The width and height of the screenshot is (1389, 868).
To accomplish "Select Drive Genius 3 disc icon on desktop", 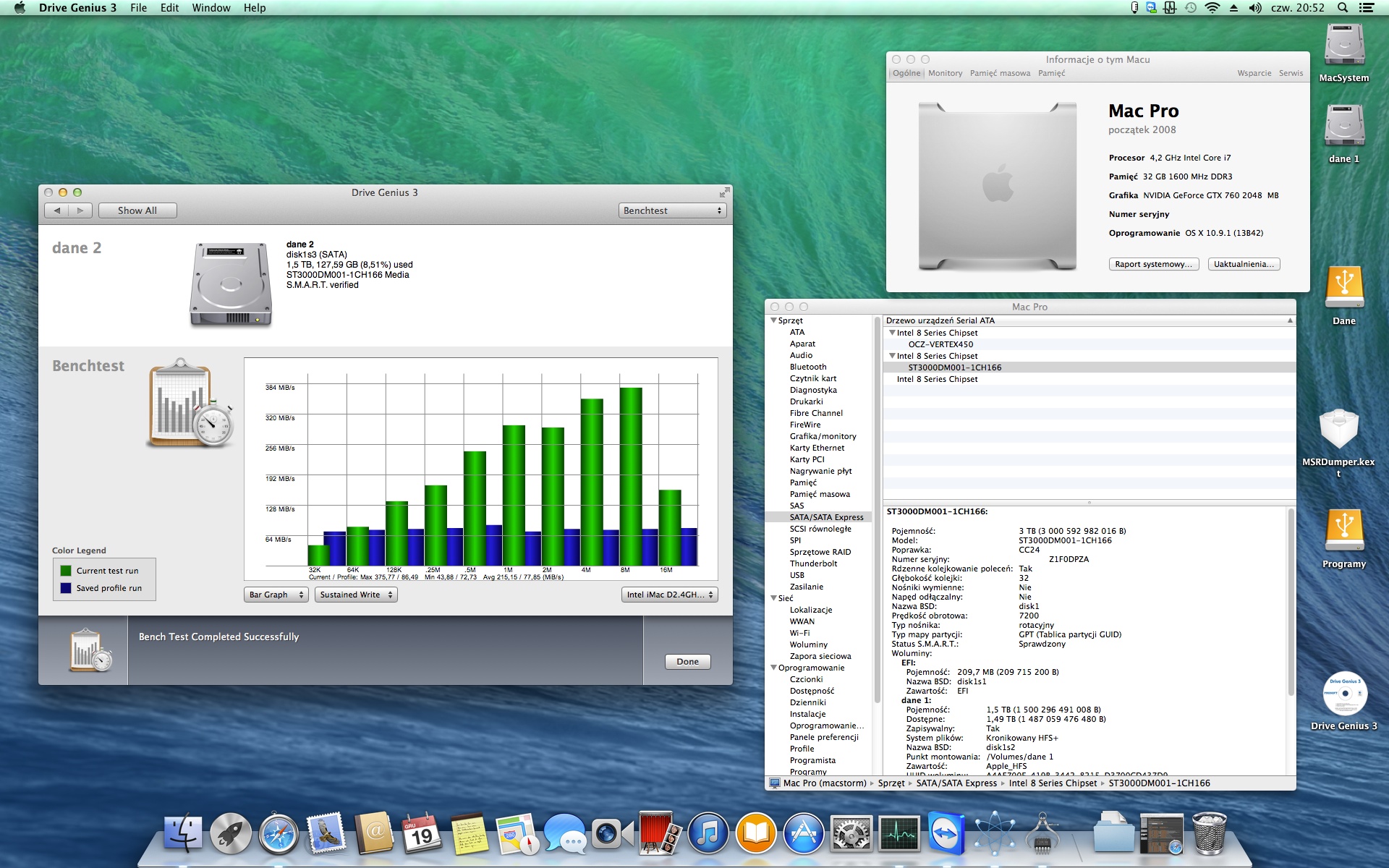I will coord(1344,694).
